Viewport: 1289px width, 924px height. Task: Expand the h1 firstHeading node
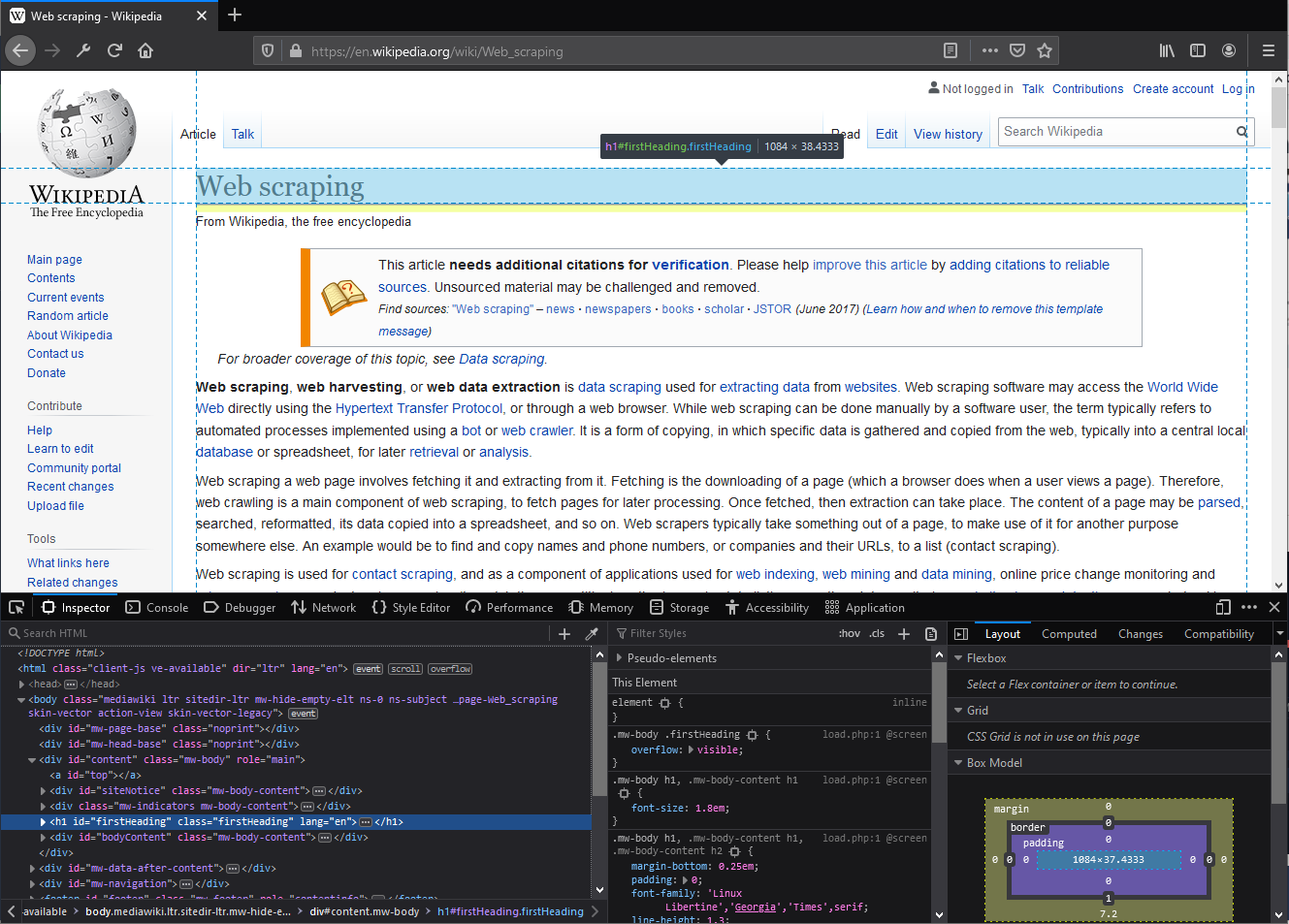coord(43,821)
